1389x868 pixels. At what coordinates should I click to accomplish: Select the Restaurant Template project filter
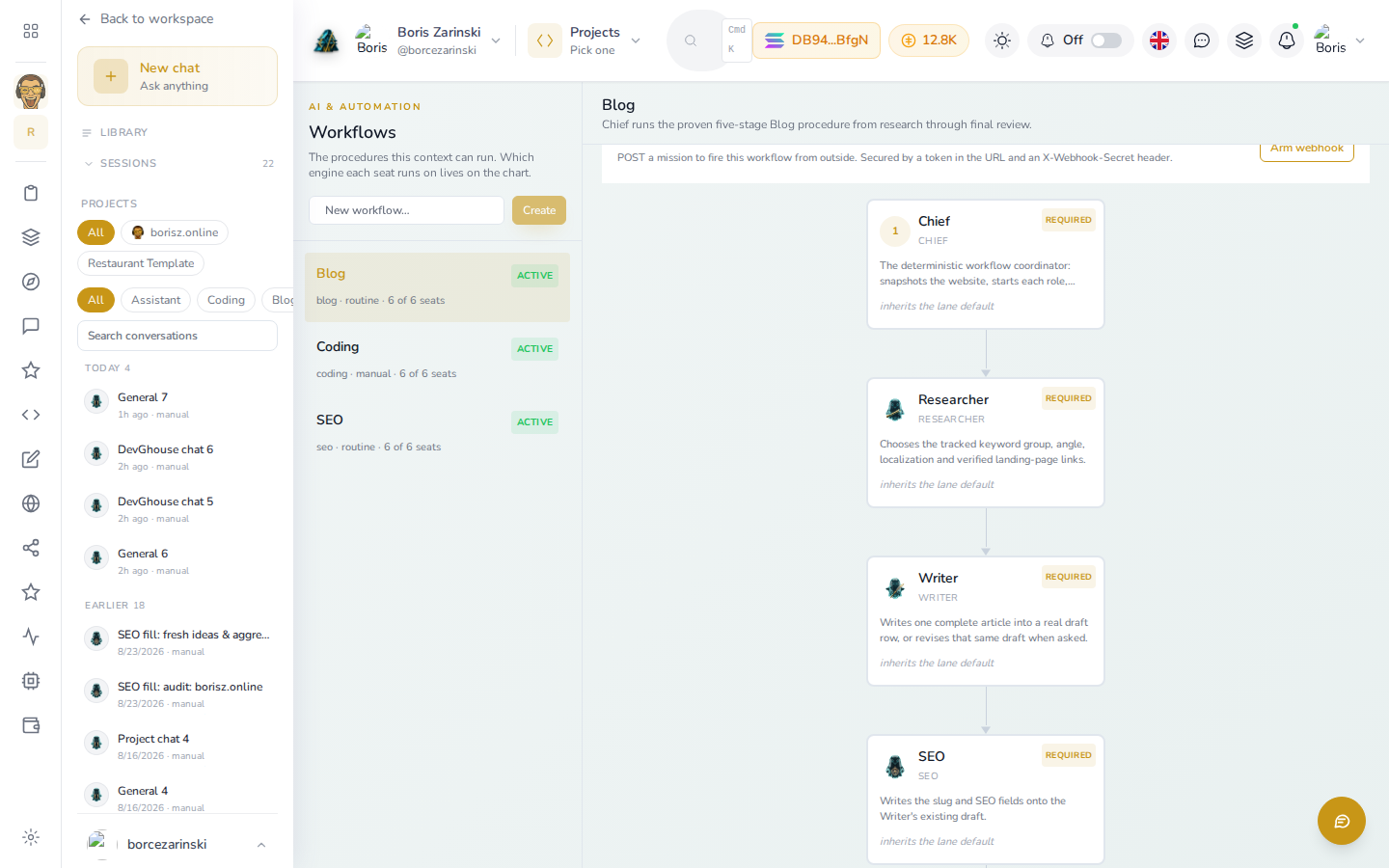[141, 263]
